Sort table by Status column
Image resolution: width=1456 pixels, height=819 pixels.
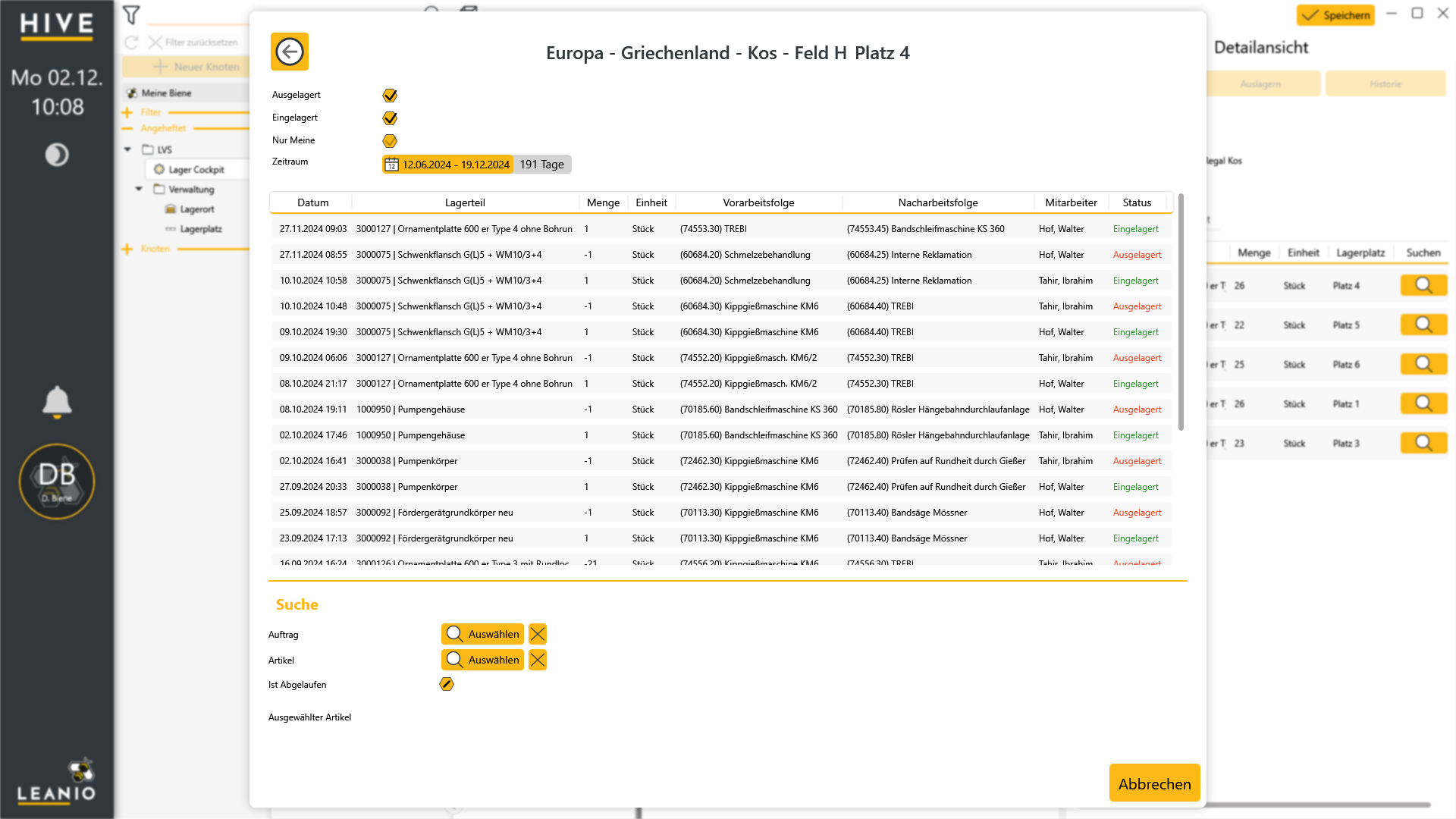click(x=1137, y=202)
